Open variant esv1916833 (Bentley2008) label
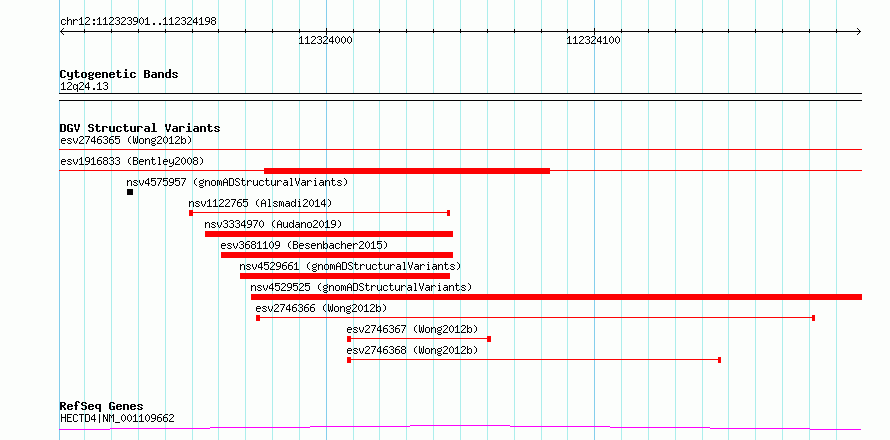The image size is (890, 440). (x=132, y=161)
